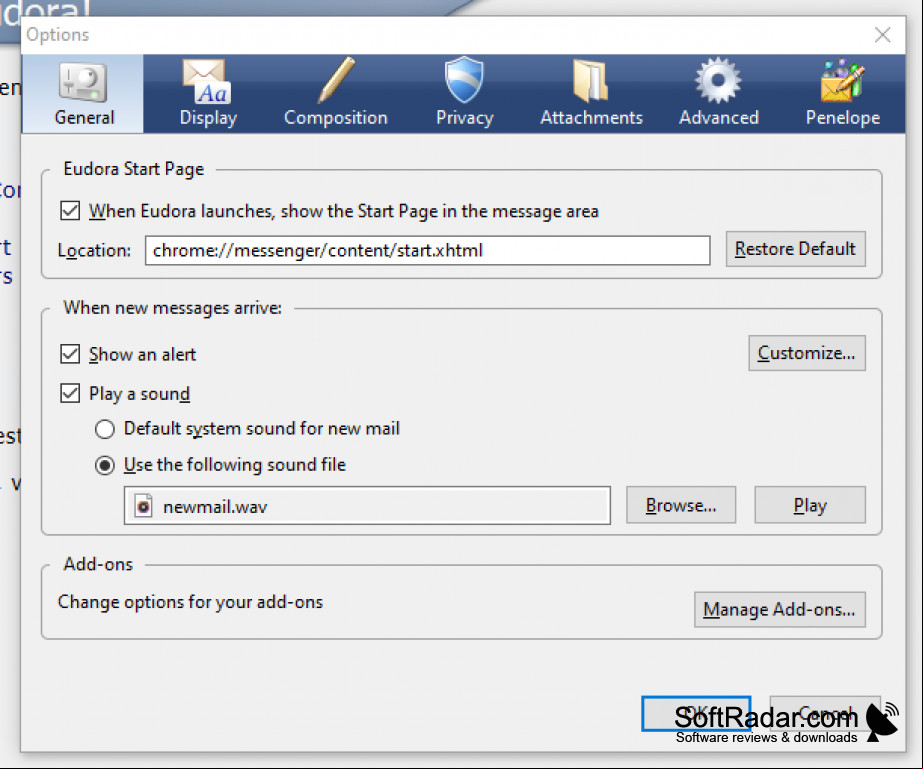The image size is (923, 769).
Task: Uncheck show Start Page when Eudora launches
Action: coord(70,211)
